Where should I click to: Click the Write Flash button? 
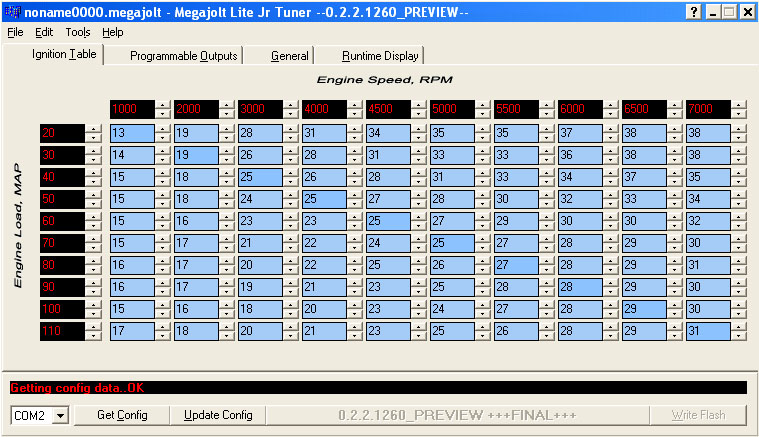pyautogui.click(x=698, y=415)
